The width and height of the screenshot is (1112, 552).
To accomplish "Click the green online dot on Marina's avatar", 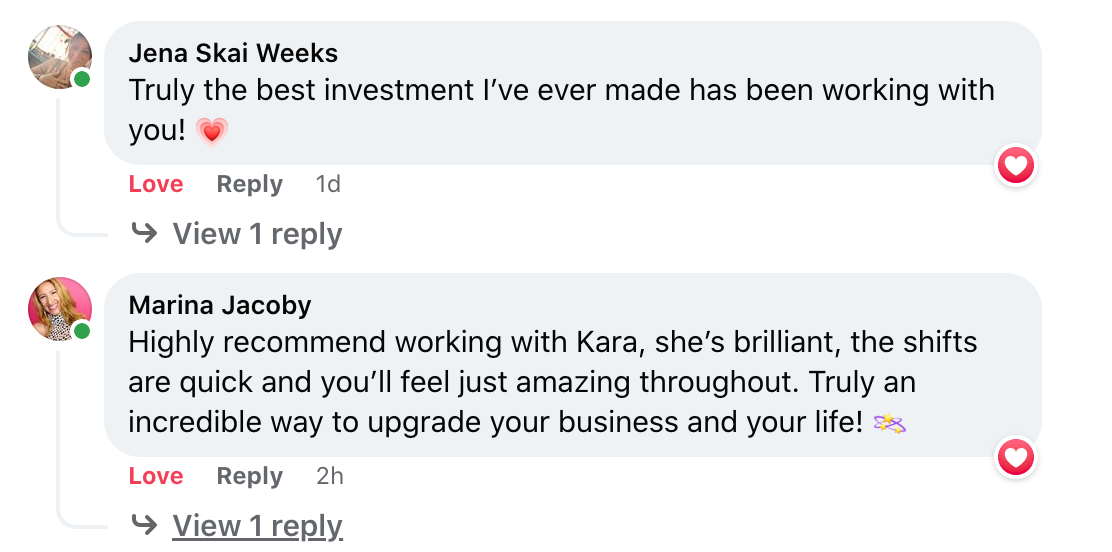I will 82,331.
